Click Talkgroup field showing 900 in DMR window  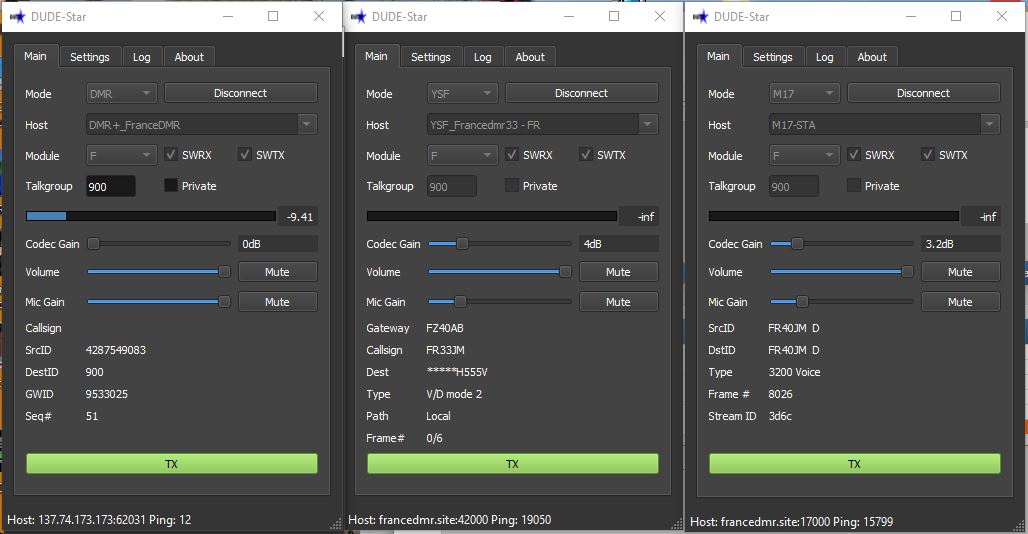(111, 187)
